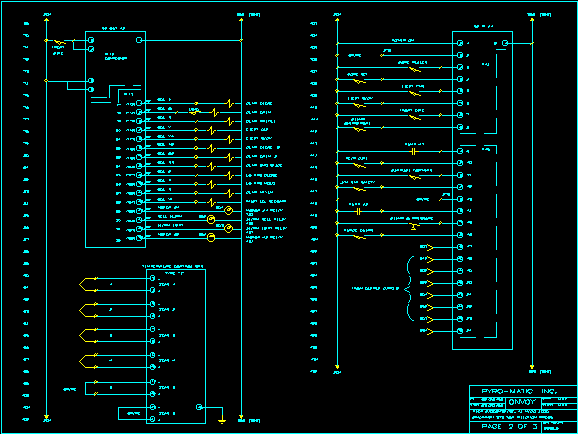Click the topmost yellow relay coil circle
Image resolution: width=578 pixels, height=434 pixels.
[x=229, y=211]
